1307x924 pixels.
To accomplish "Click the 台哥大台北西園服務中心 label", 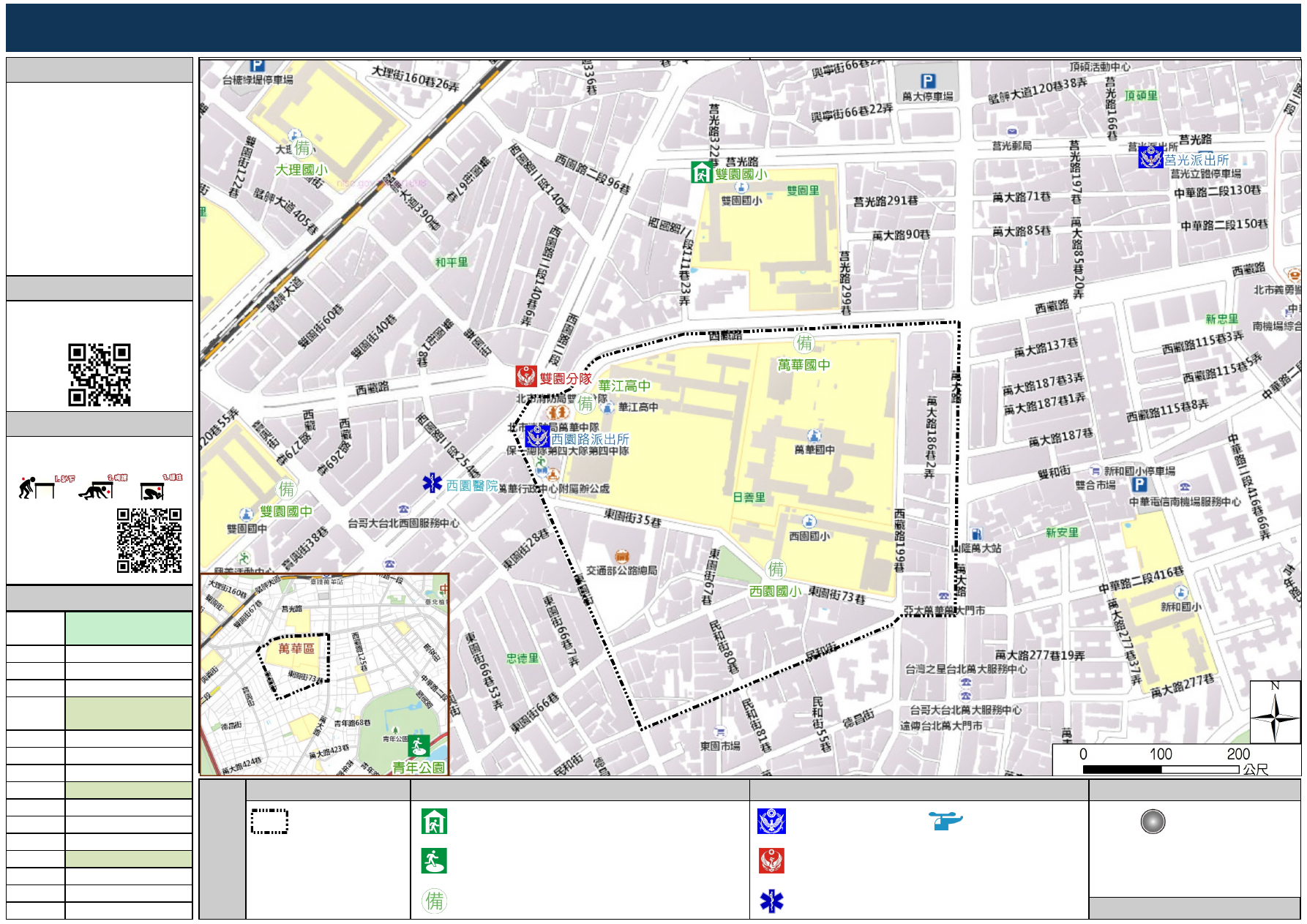I will click(x=404, y=523).
